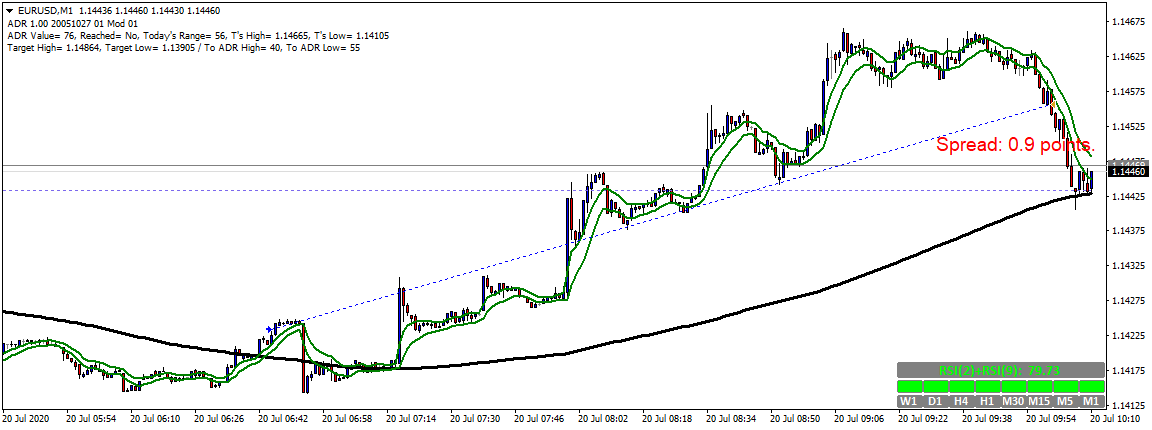1152x430 pixels.
Task: Click the RSI(2)+RSI(9): 79.73 readout
Action: [1001, 370]
